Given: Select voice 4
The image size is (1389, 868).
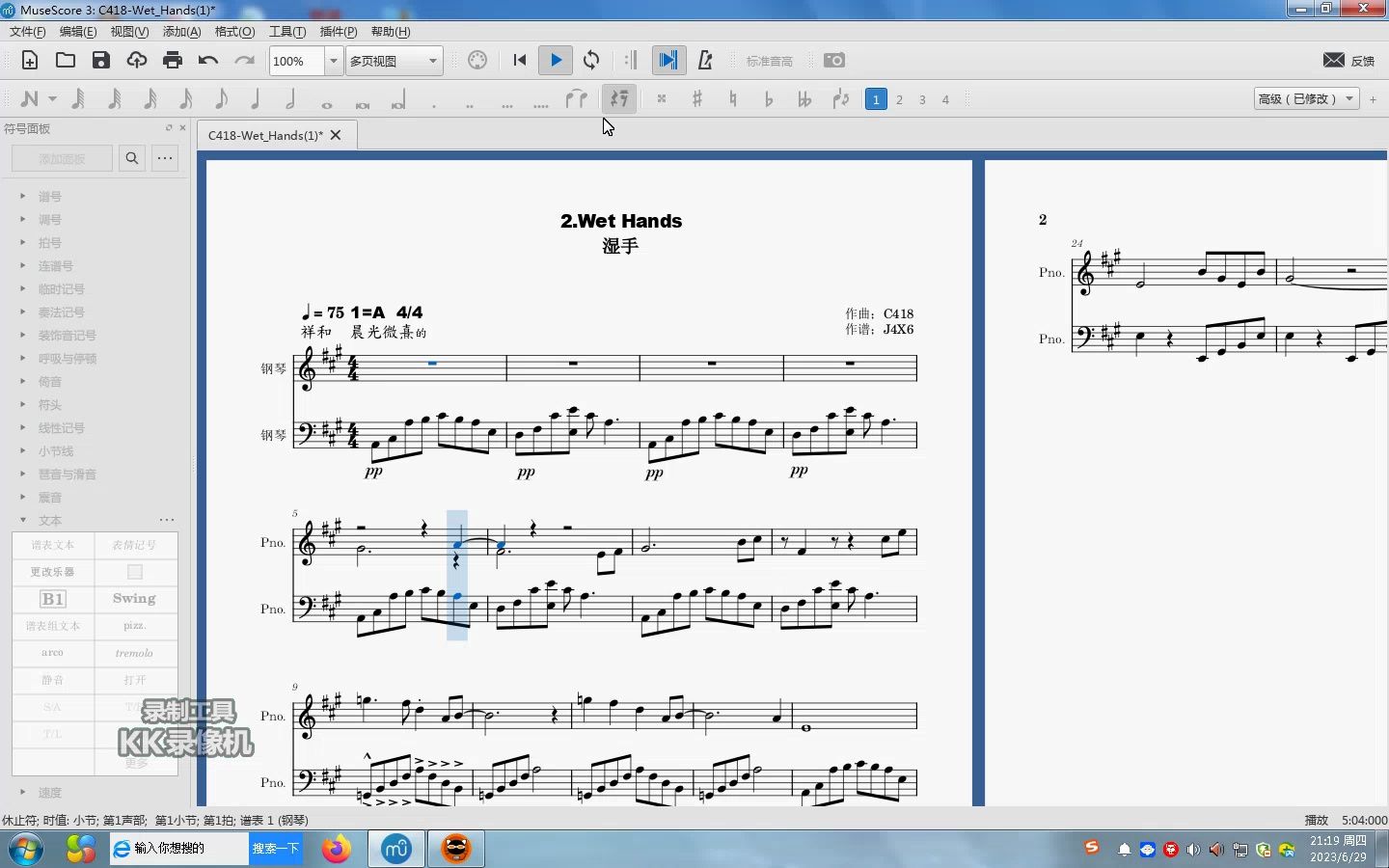Looking at the screenshot, I should (x=945, y=99).
